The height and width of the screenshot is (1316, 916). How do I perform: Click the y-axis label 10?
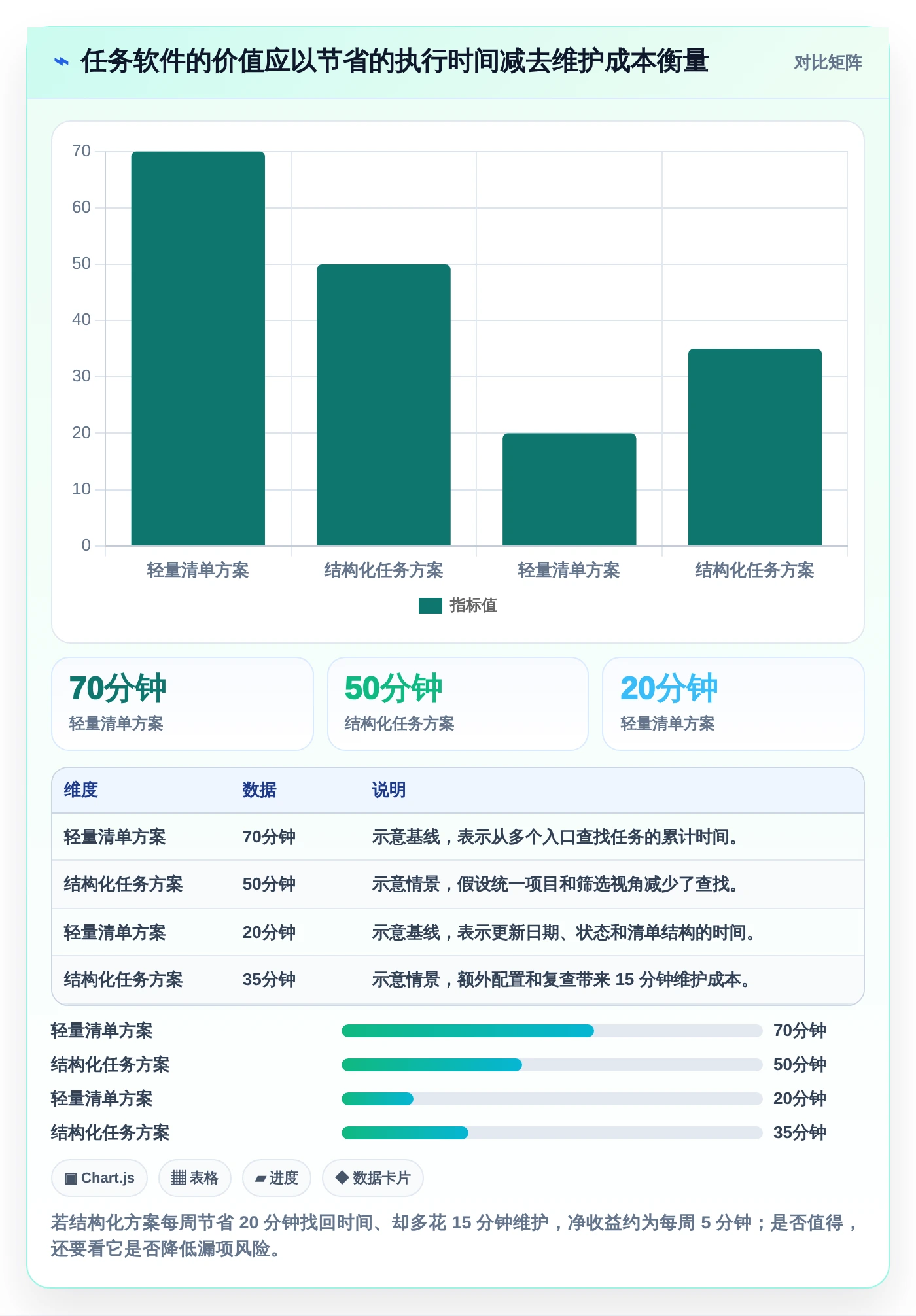click(81, 489)
